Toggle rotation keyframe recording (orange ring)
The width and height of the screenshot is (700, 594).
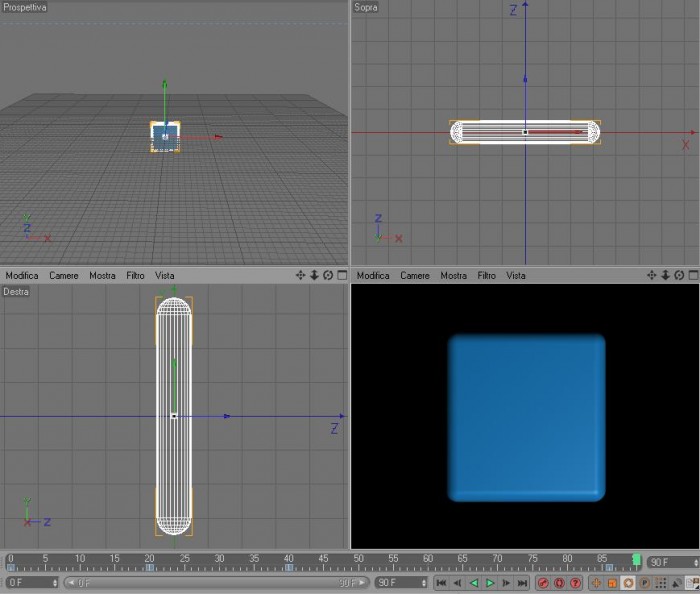tap(628, 583)
